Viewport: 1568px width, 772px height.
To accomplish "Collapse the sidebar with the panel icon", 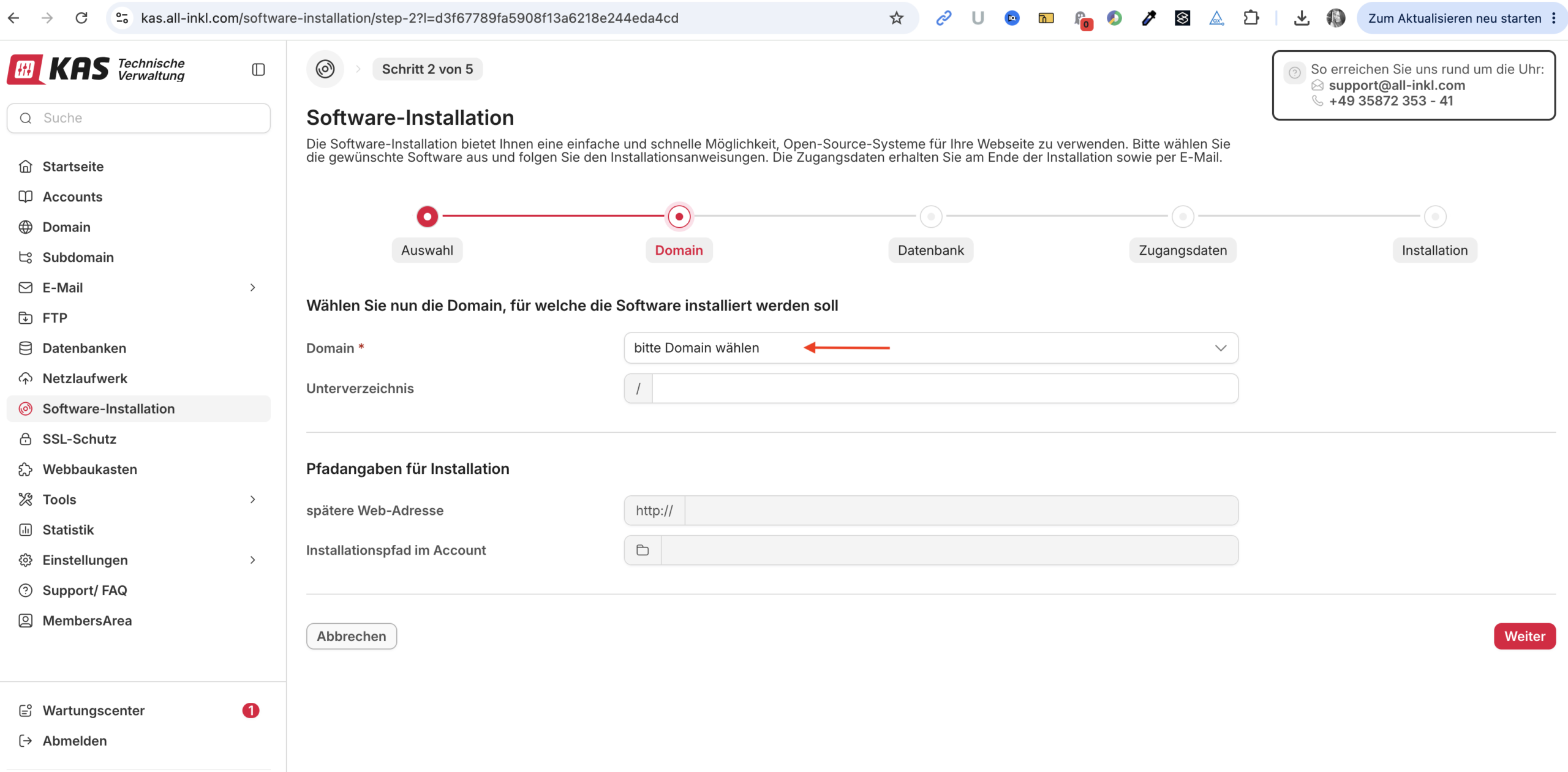I will (258, 69).
